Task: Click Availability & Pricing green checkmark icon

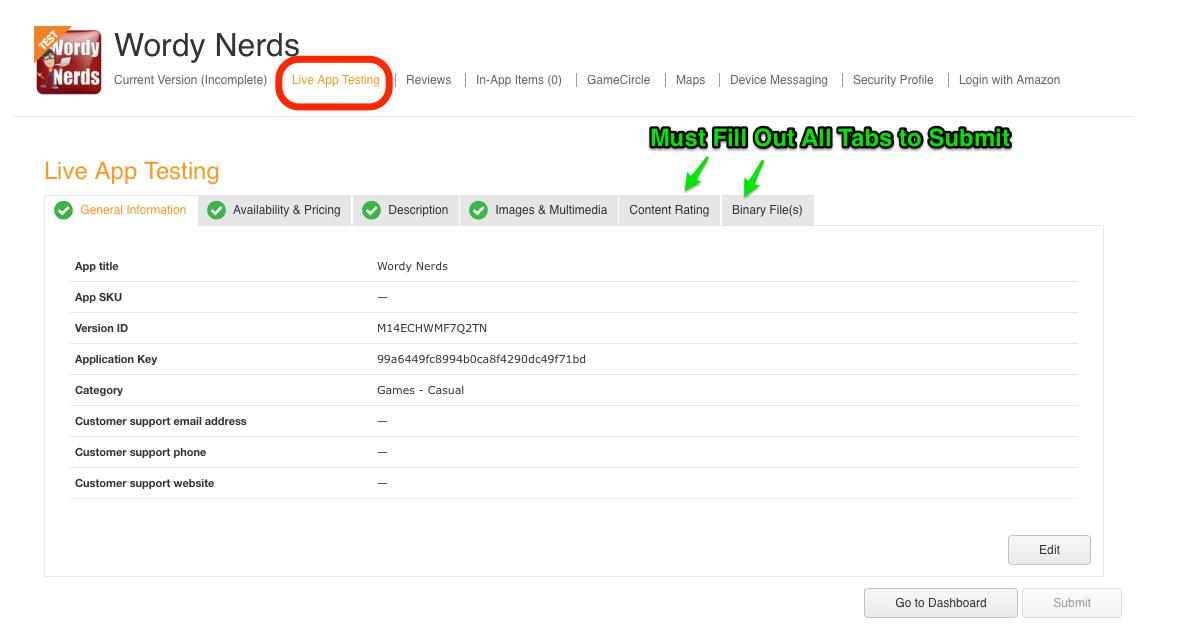Action: coord(216,210)
